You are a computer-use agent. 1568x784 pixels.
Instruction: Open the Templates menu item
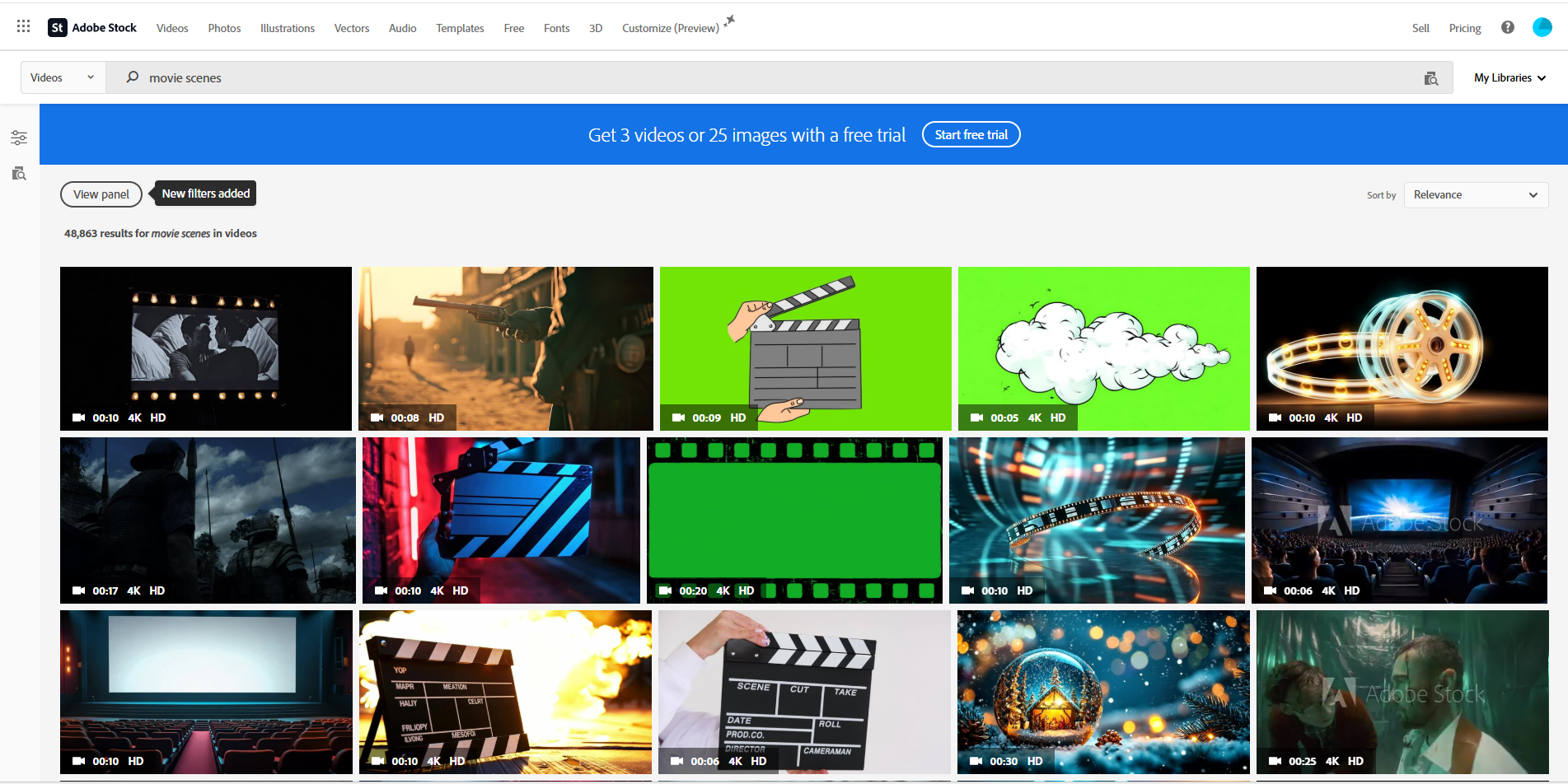(459, 27)
